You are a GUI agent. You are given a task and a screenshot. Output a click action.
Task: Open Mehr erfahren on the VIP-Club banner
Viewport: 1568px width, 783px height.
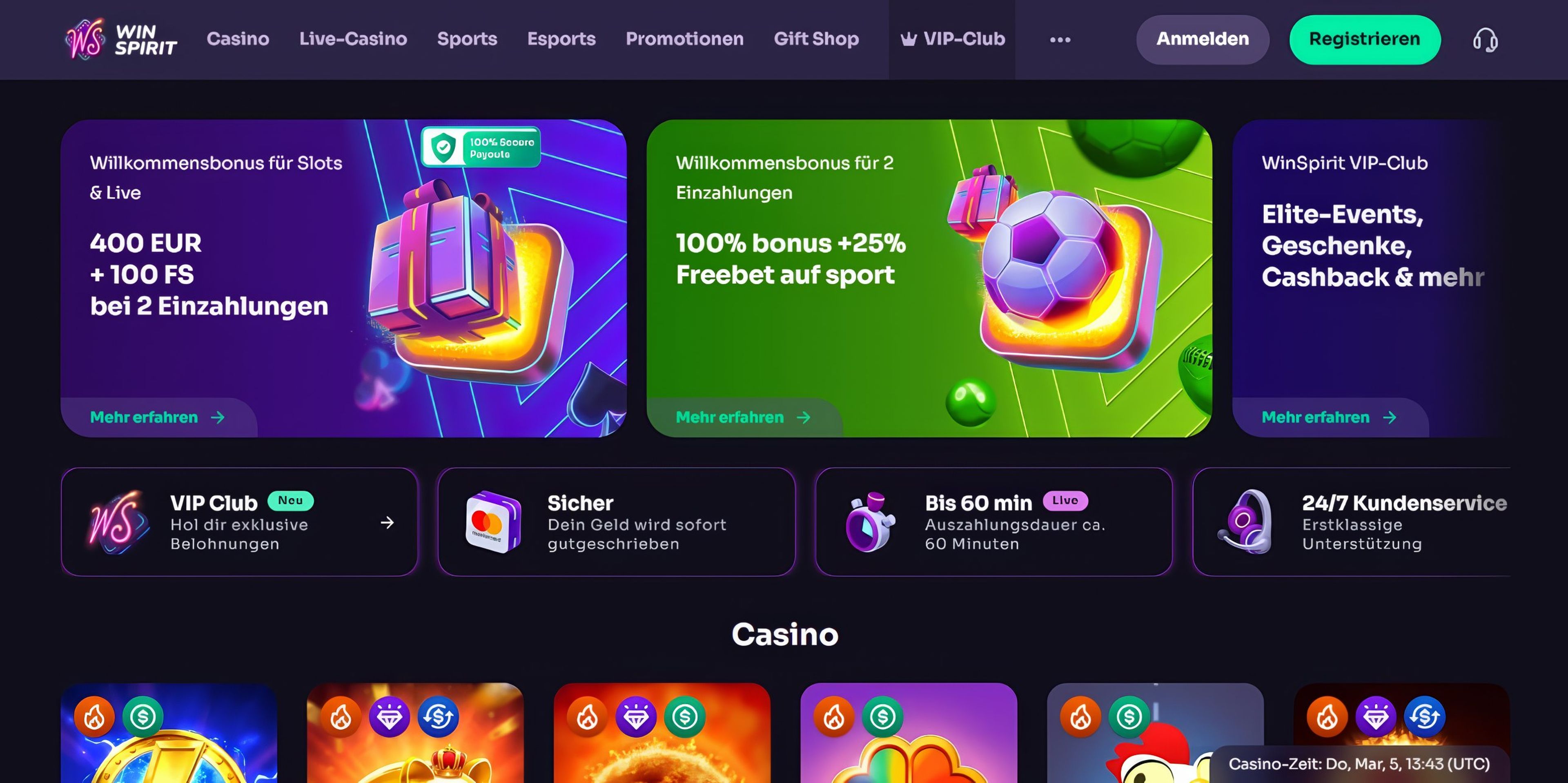click(1329, 417)
